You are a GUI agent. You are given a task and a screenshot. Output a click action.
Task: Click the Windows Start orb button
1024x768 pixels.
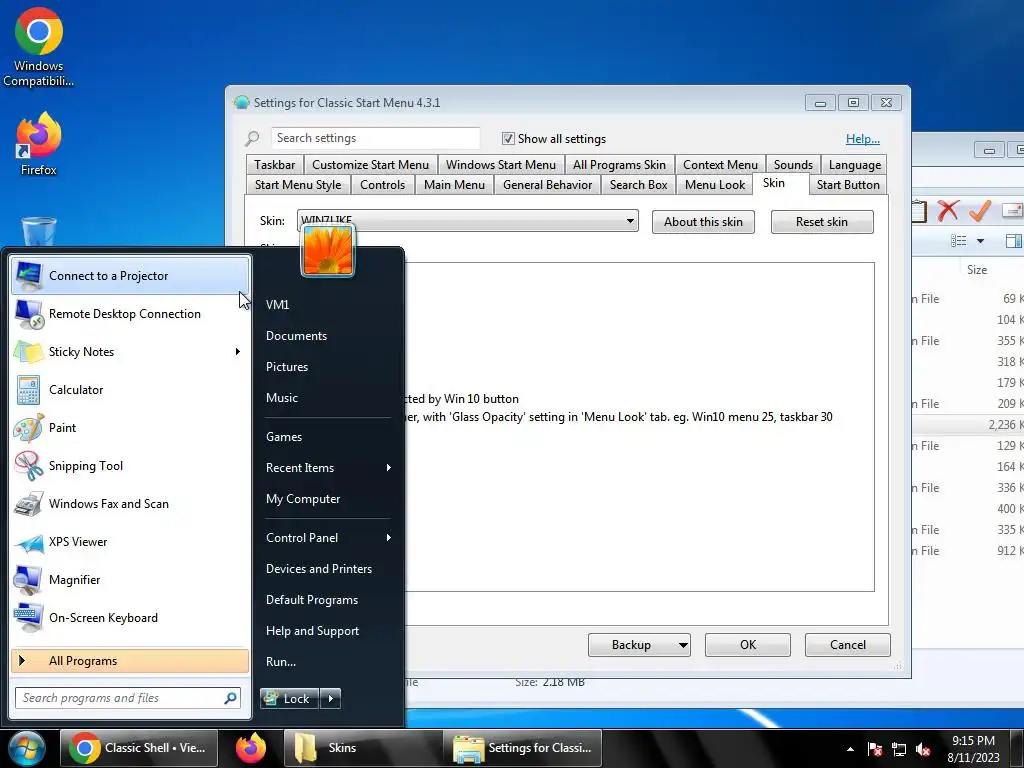[x=26, y=748]
